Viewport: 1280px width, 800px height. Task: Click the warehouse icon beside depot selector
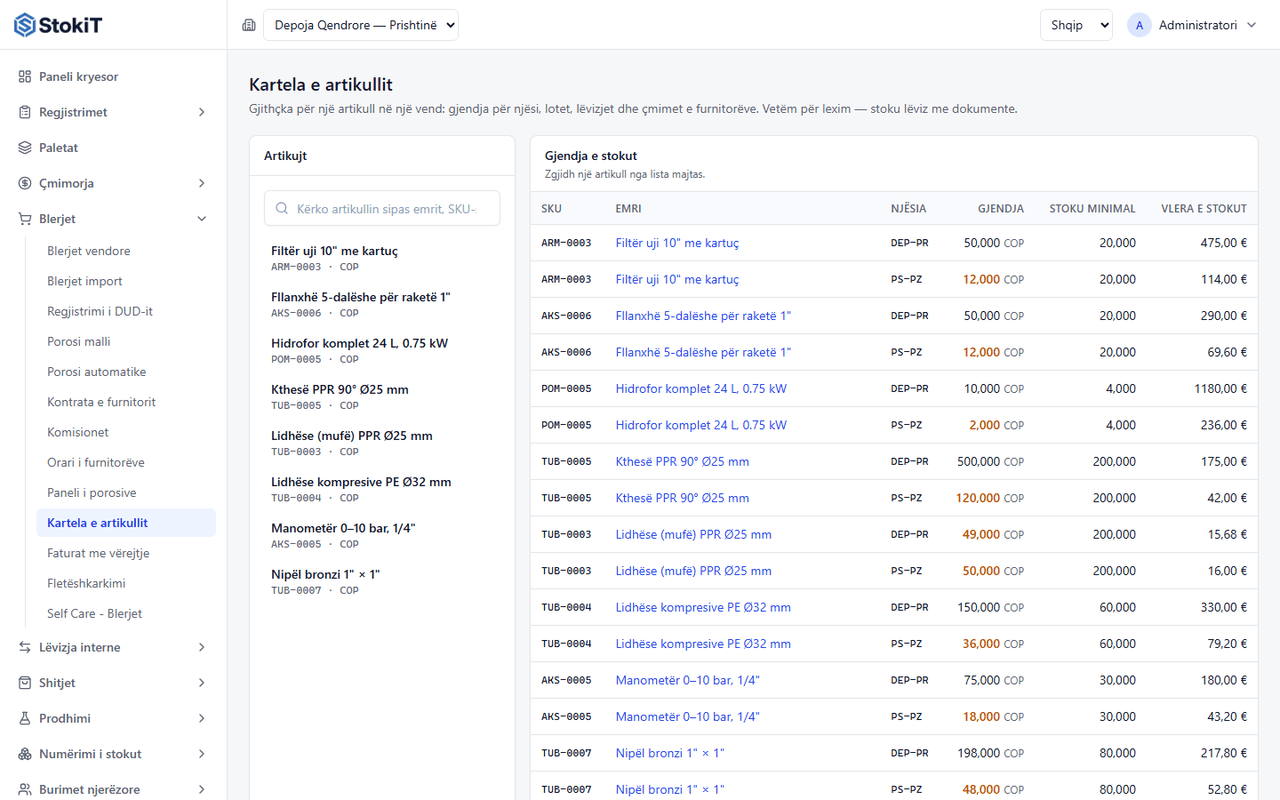point(249,25)
